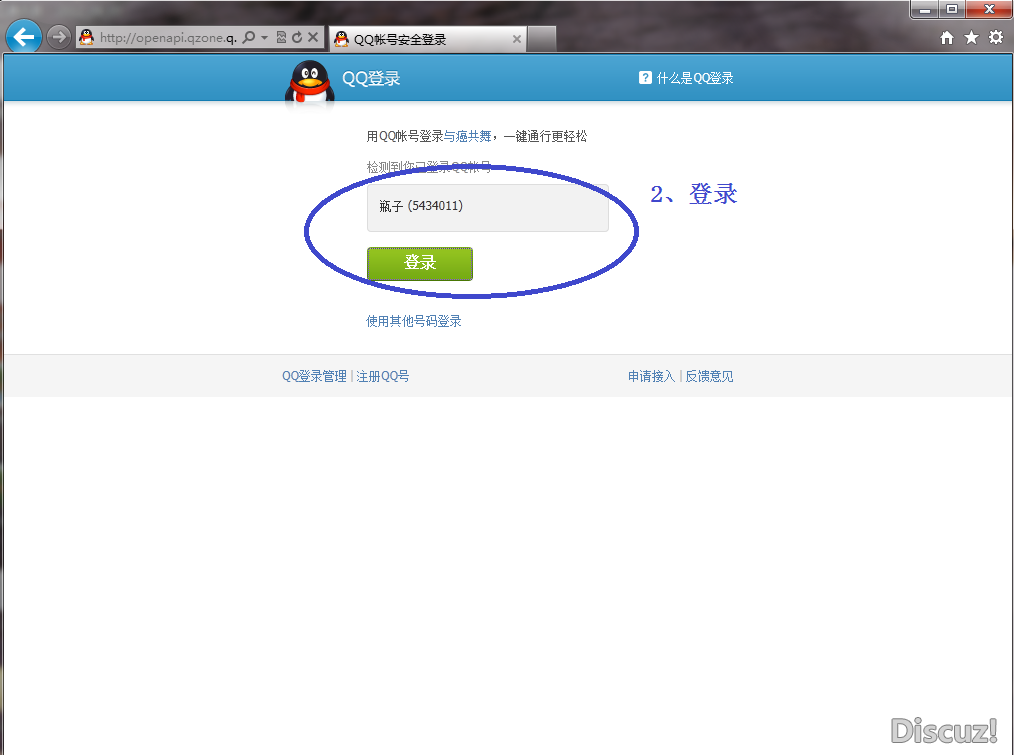
Task: Open the address bar dropdown arrow
Action: [264, 38]
